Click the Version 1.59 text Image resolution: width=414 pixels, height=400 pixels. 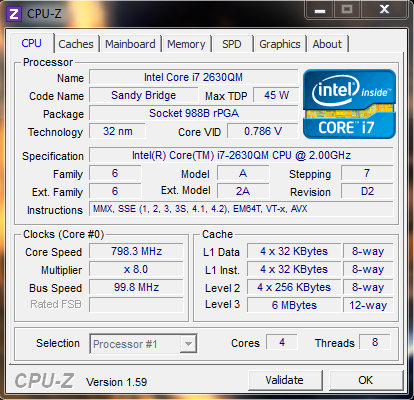click(116, 382)
